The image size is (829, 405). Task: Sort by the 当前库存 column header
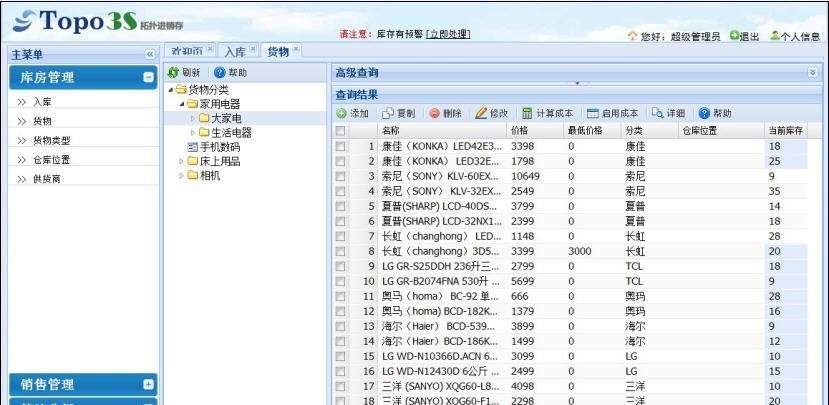click(786, 131)
